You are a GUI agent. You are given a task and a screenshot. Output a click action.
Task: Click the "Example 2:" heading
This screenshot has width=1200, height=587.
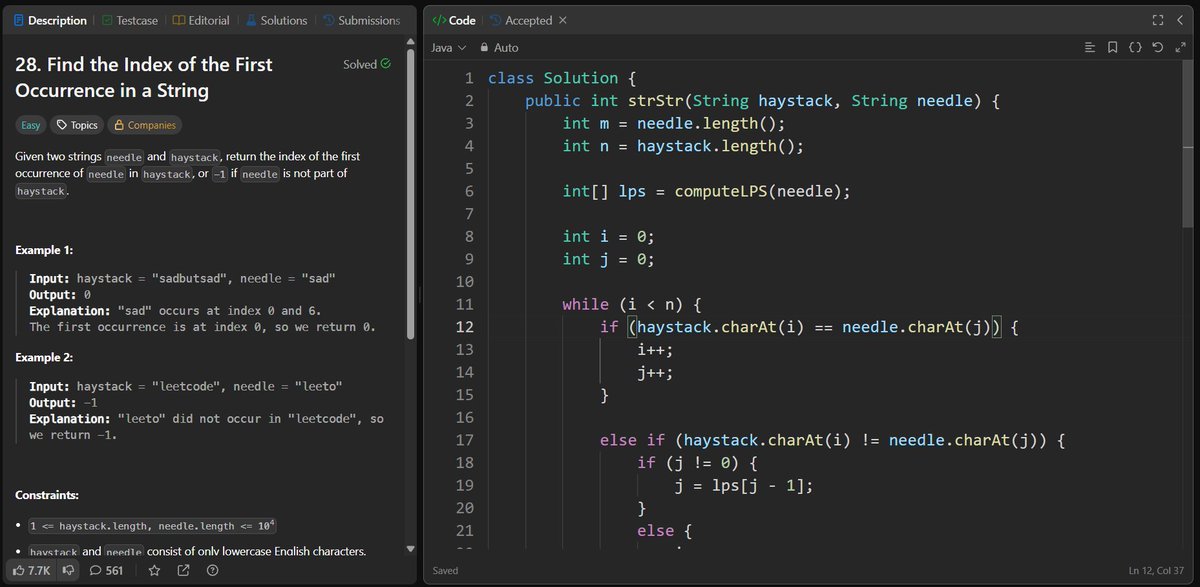pyautogui.click(x=44, y=357)
